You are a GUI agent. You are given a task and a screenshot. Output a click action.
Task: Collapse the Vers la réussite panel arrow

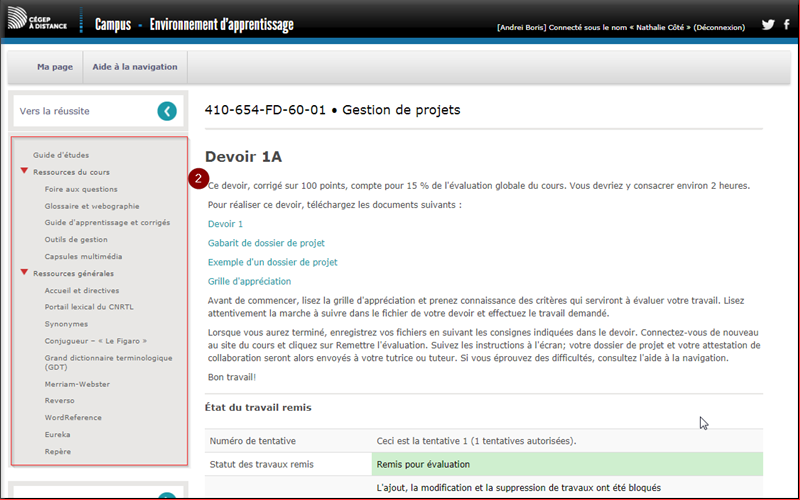pyautogui.click(x=167, y=111)
